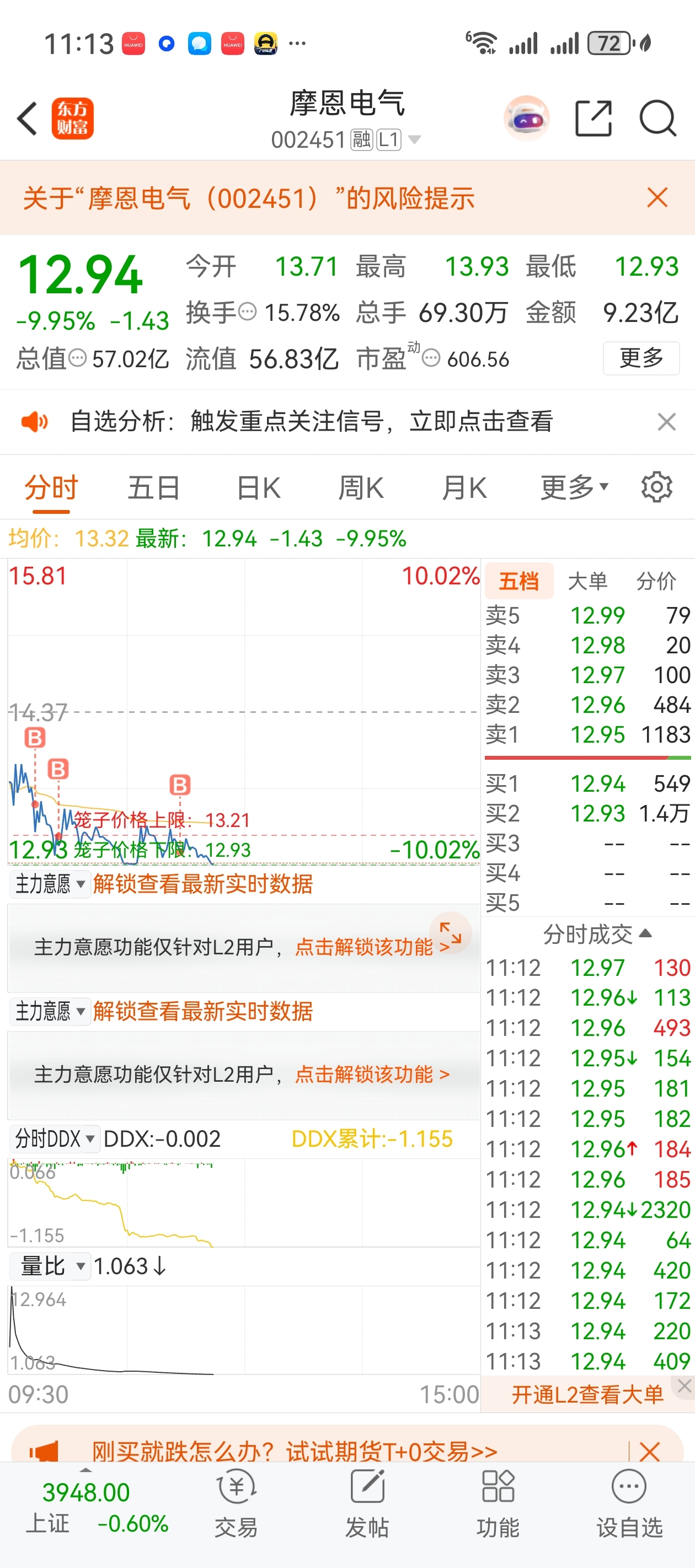Tap the L1 level badge

(x=389, y=140)
